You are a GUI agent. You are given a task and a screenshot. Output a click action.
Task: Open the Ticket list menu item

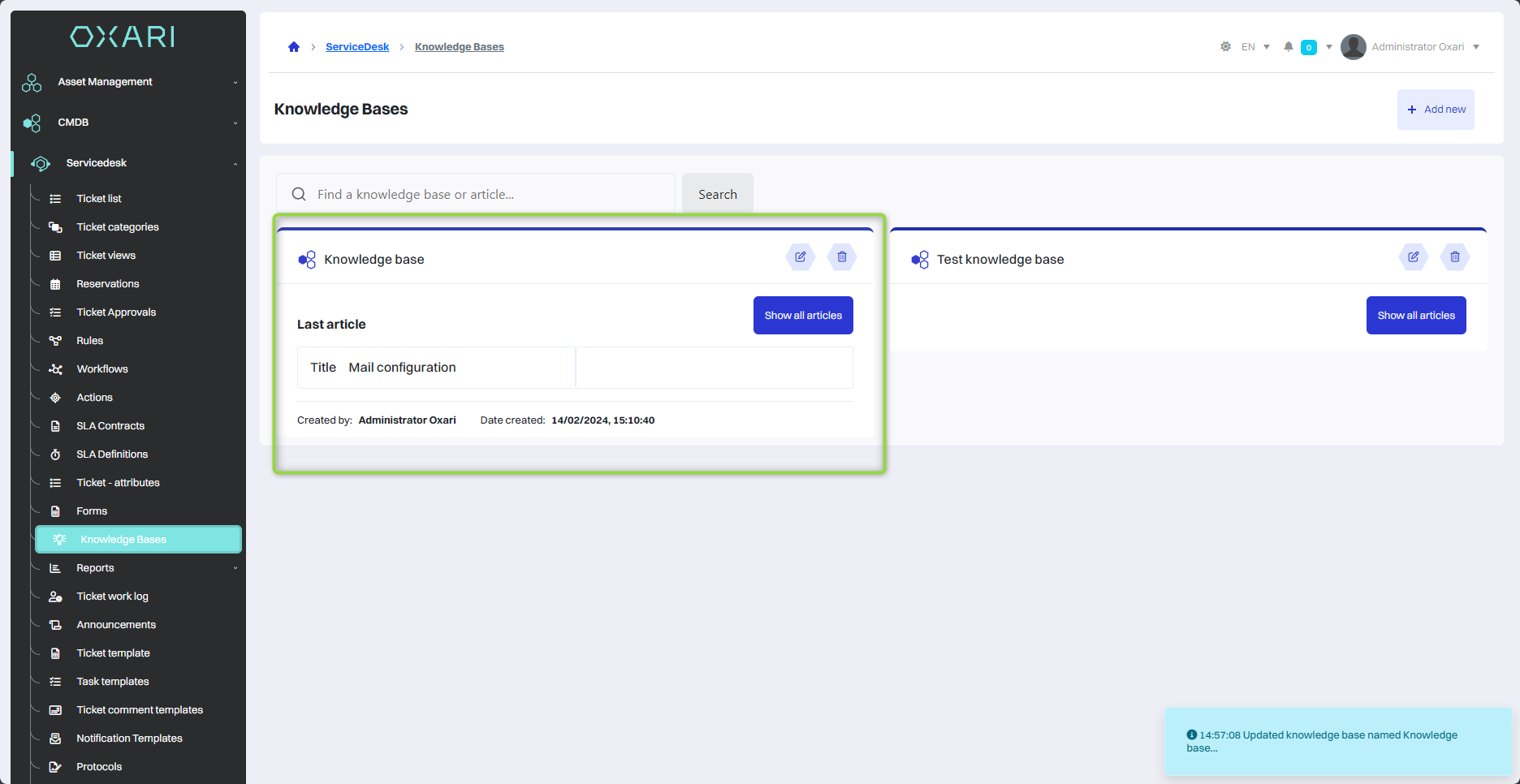pos(99,199)
